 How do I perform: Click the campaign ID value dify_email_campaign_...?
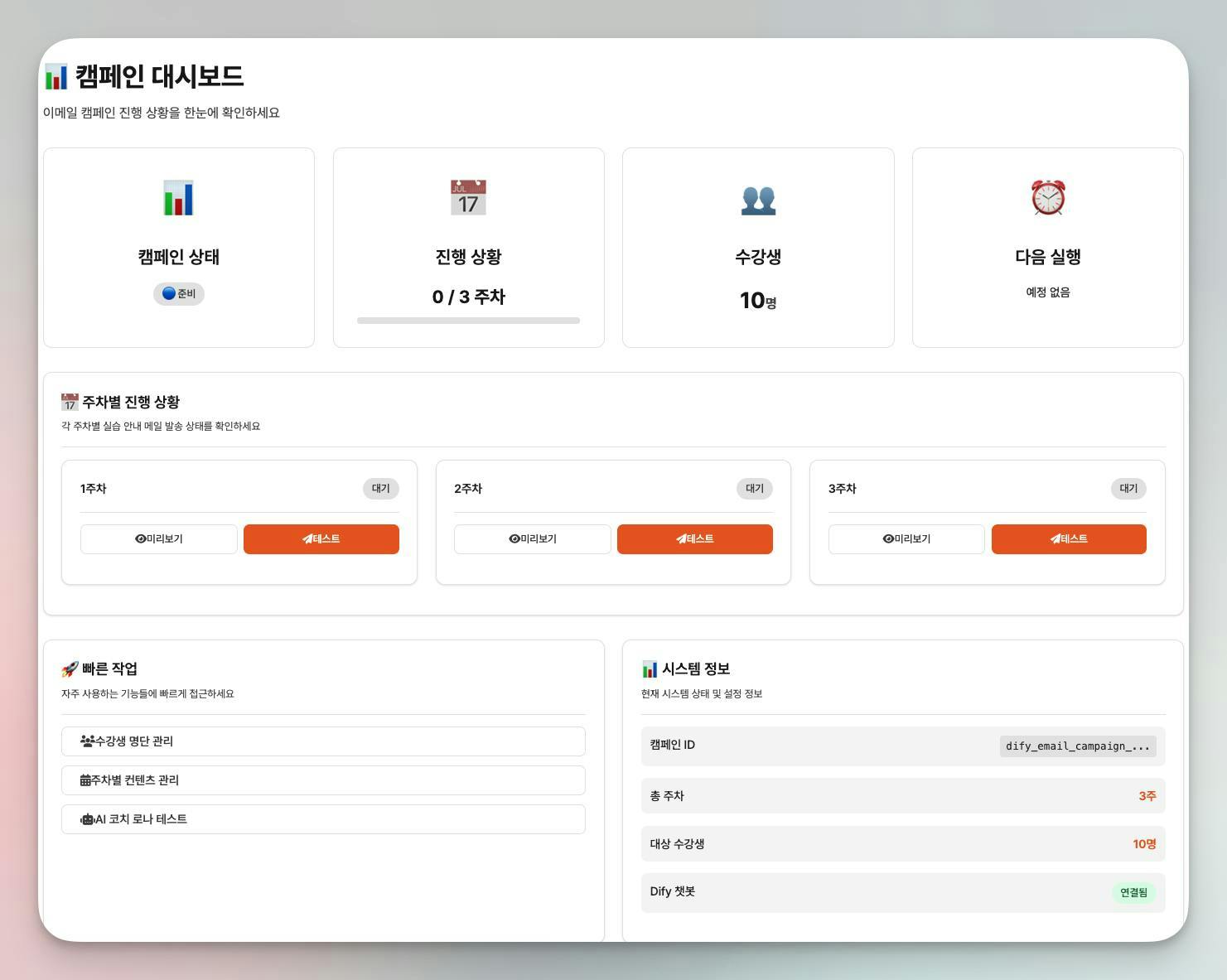tap(1078, 746)
